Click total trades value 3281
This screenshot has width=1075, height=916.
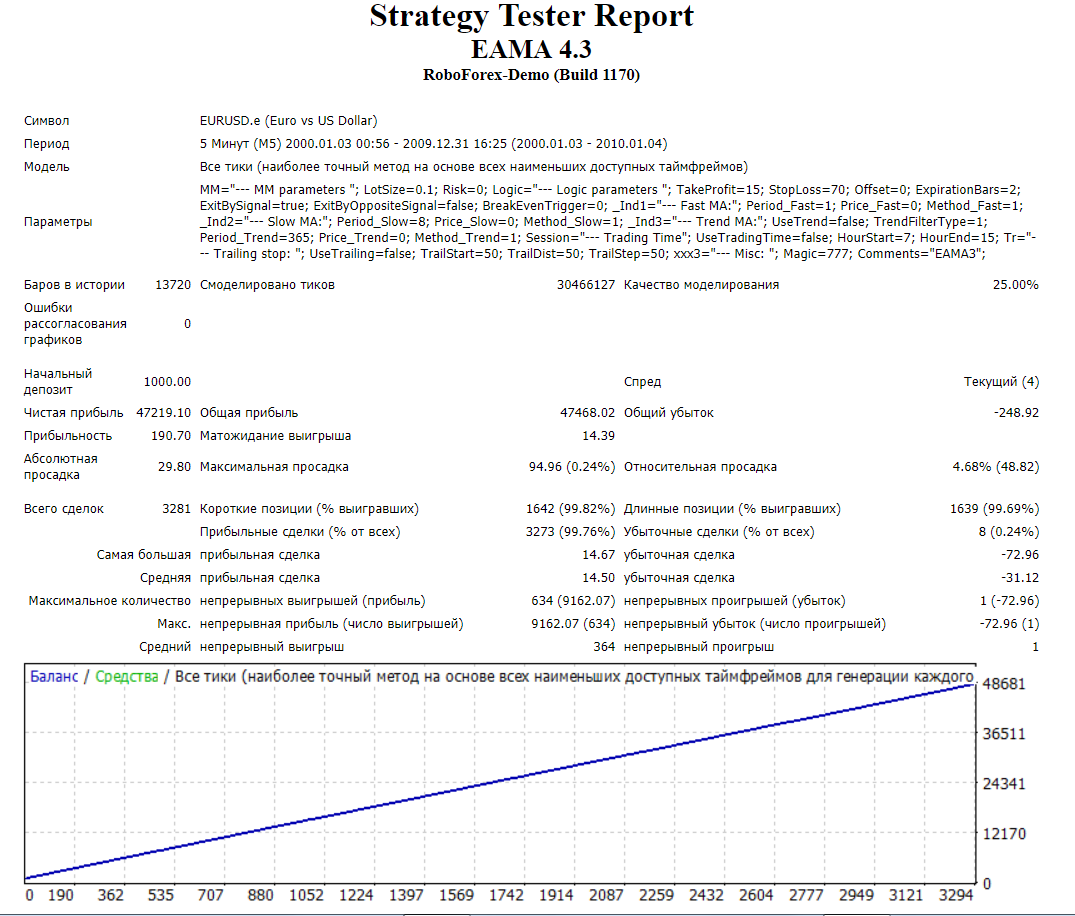176,509
